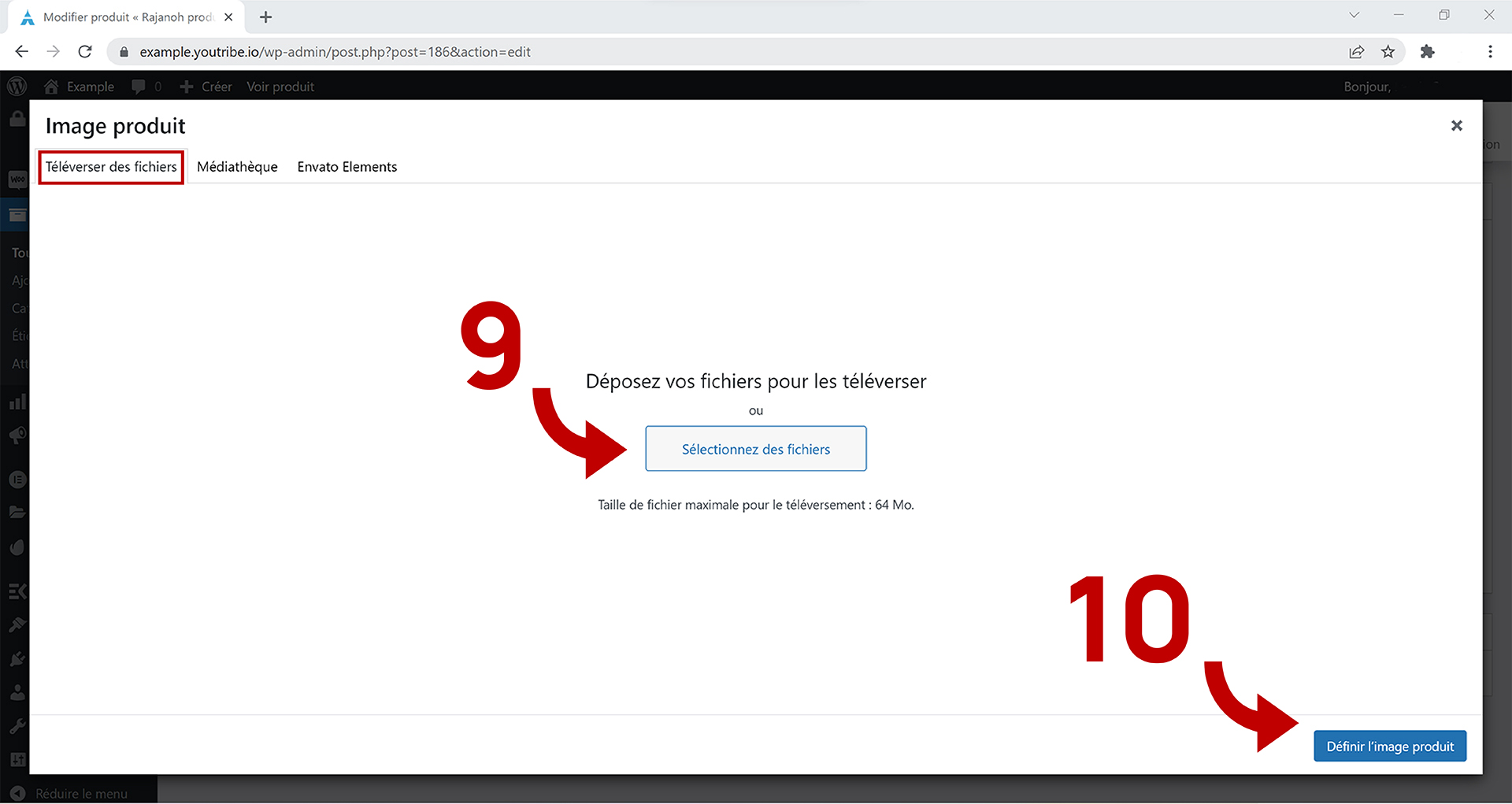1512x804 pixels.
Task: Collapse the menu via Réduire le menu
Action: coord(81,793)
